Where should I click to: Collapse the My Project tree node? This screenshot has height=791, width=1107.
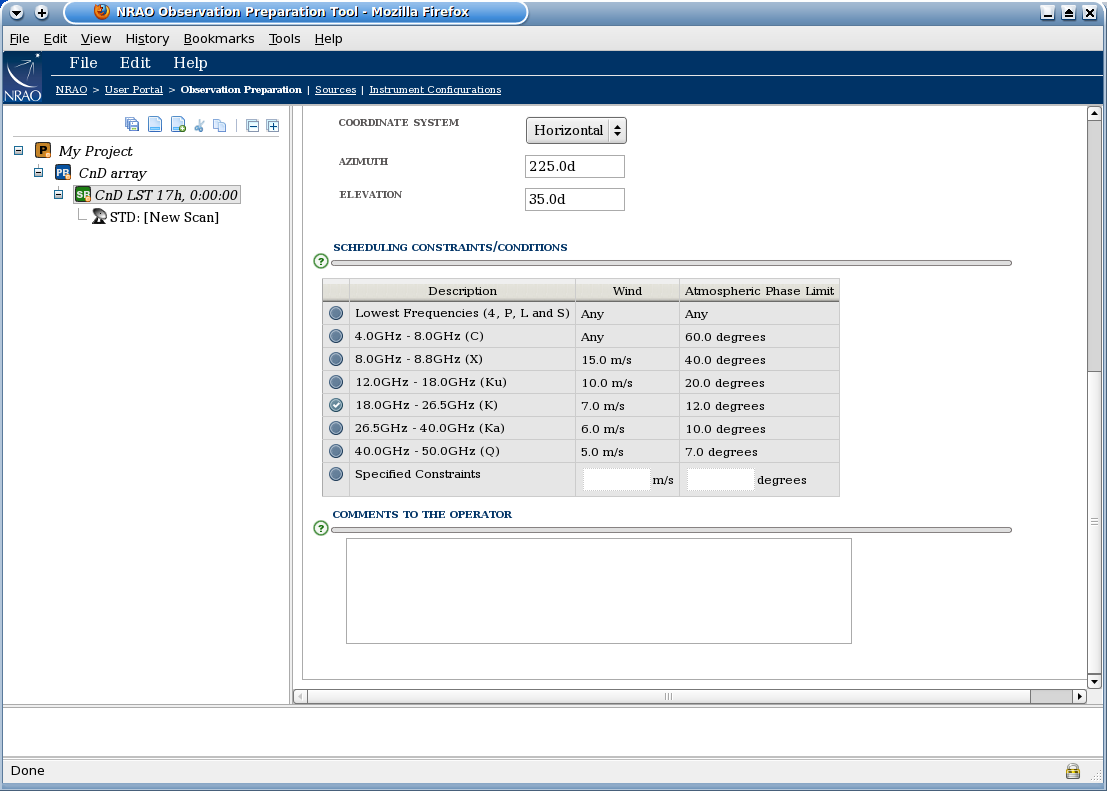click(x=17, y=150)
